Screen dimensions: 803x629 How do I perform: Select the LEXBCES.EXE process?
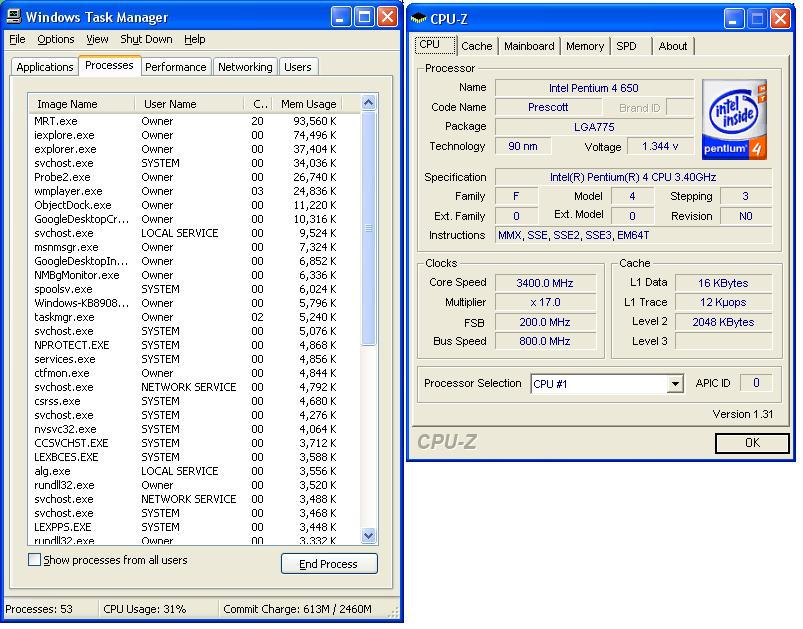pyautogui.click(x=186, y=457)
